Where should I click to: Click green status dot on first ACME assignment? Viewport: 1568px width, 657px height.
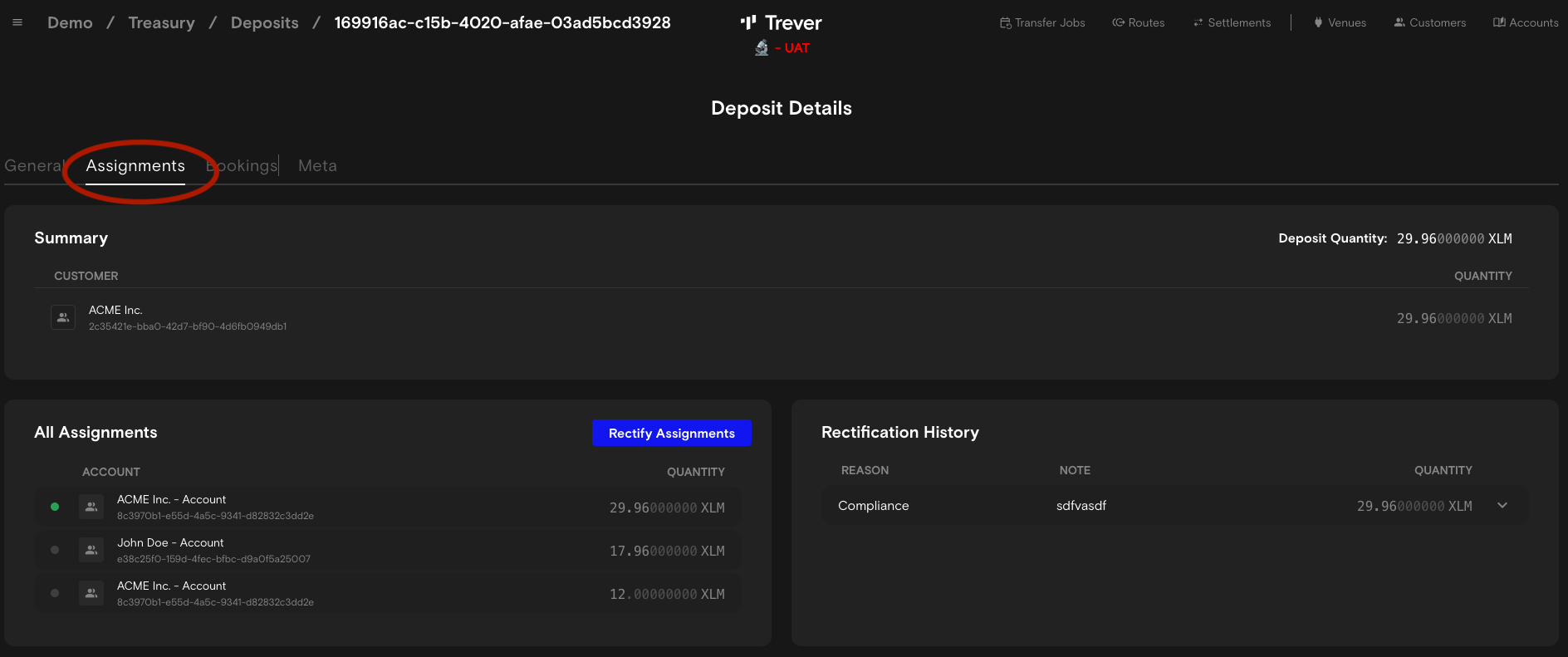tap(55, 507)
